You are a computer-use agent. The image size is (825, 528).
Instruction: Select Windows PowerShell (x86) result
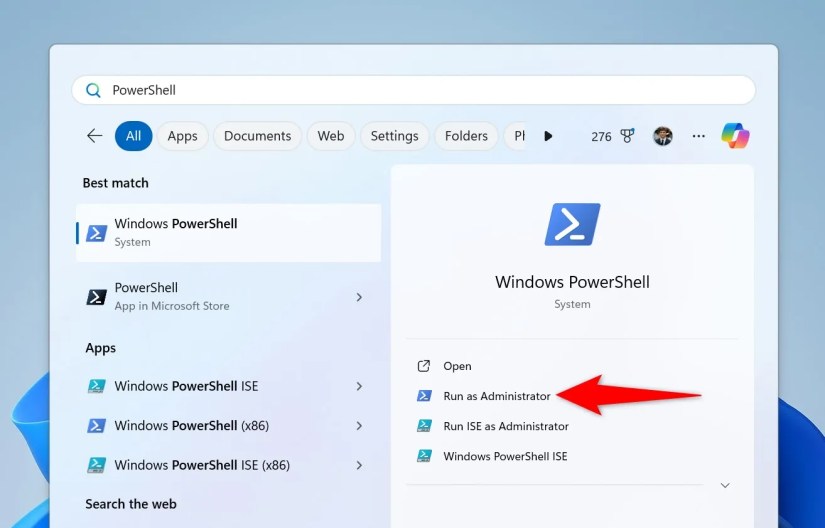coord(228,425)
